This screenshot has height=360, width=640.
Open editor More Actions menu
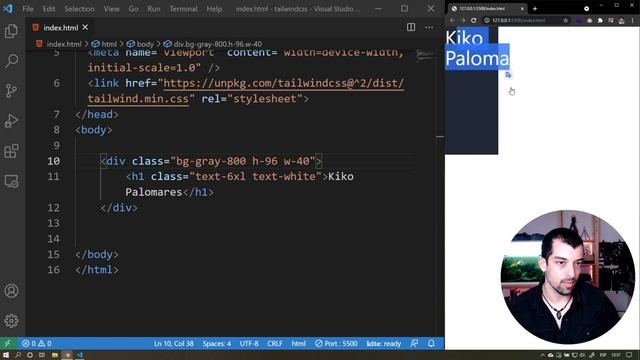coord(429,27)
